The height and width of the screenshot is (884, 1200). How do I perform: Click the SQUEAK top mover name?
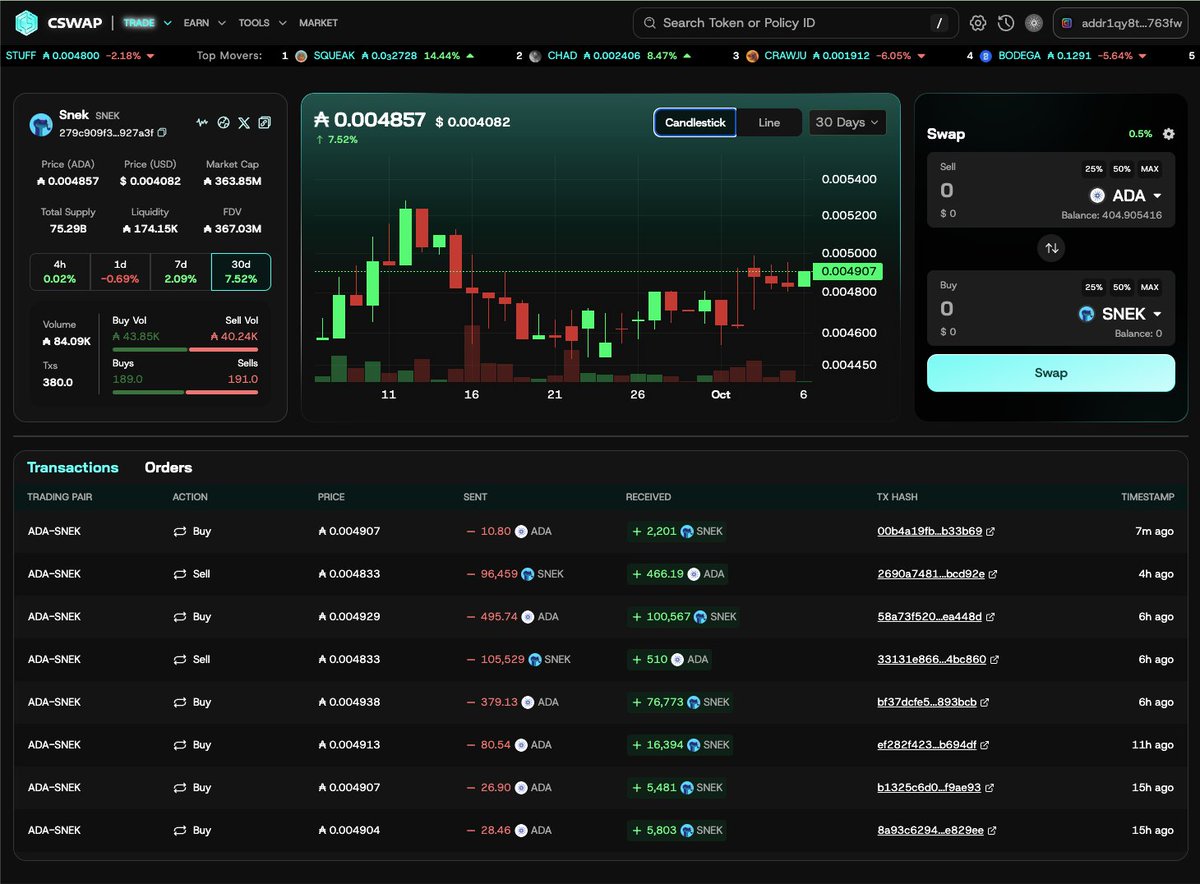(x=333, y=56)
